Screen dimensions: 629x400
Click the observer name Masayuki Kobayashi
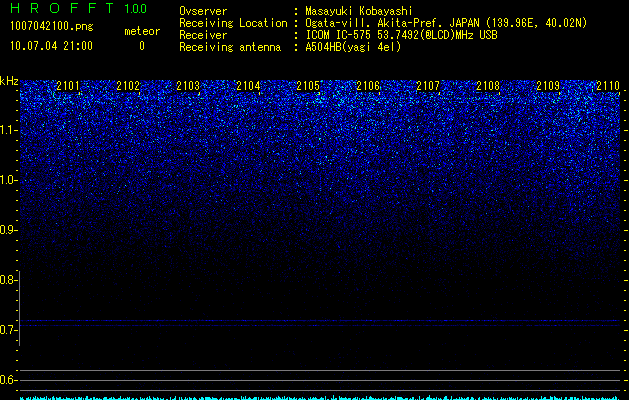[x=359, y=11]
